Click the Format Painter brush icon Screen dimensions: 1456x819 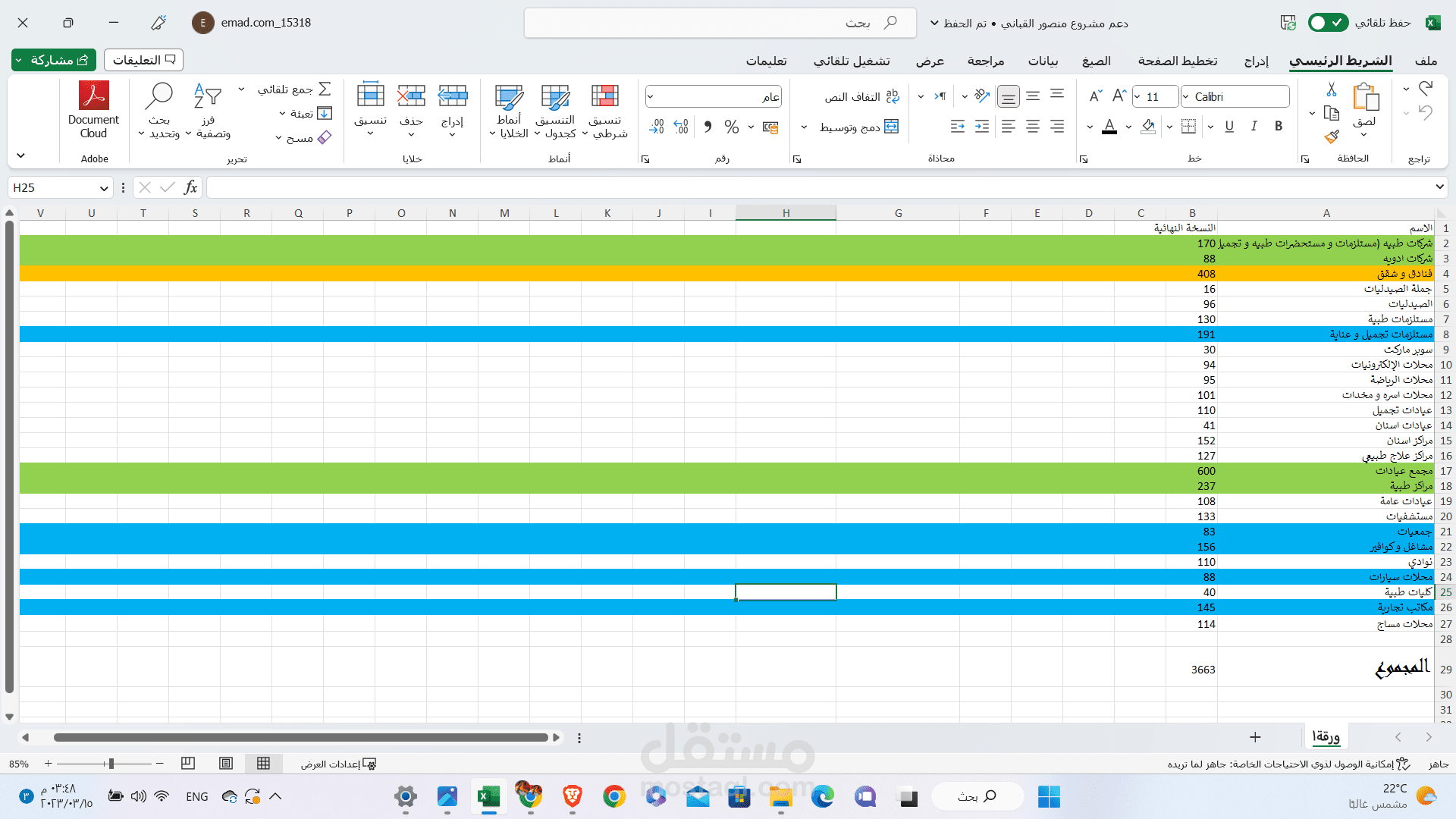tap(1332, 136)
